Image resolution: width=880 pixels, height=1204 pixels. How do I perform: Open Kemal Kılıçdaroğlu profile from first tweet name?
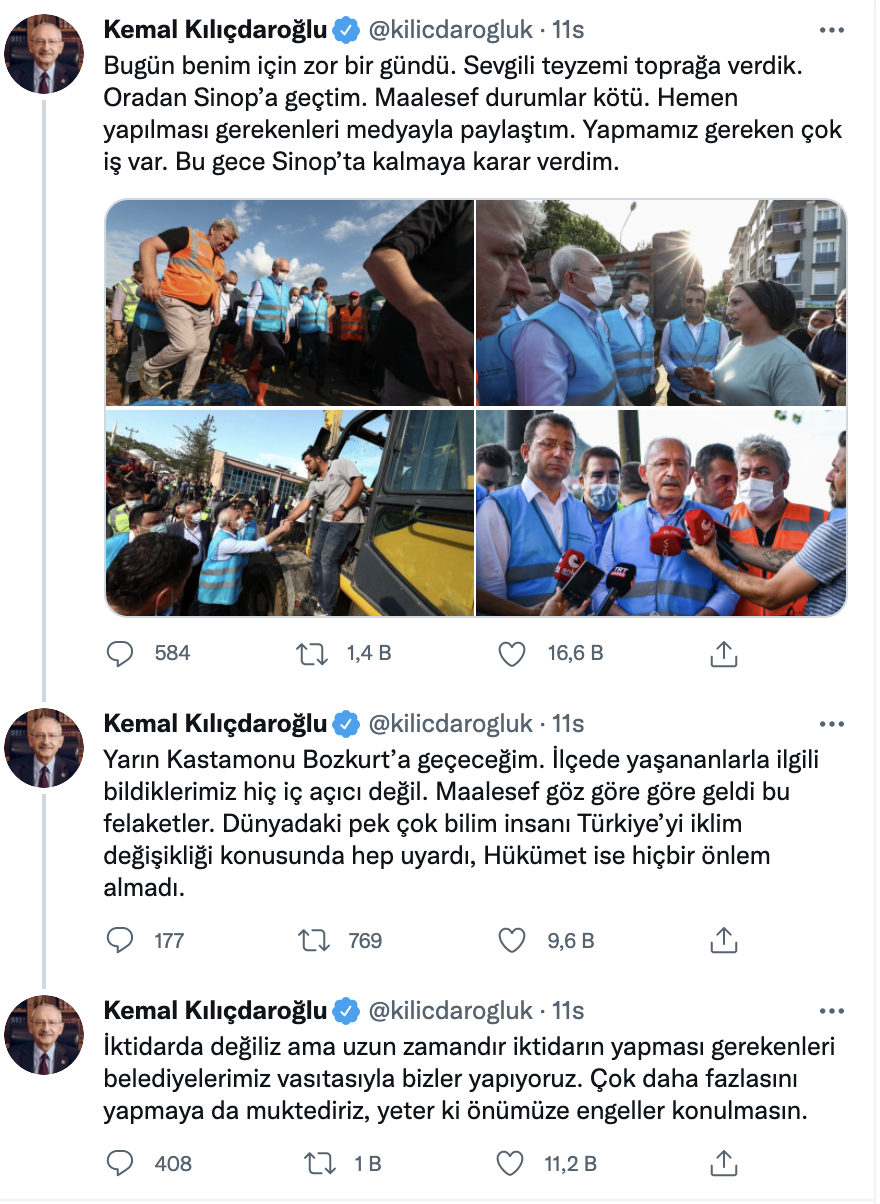point(216,30)
